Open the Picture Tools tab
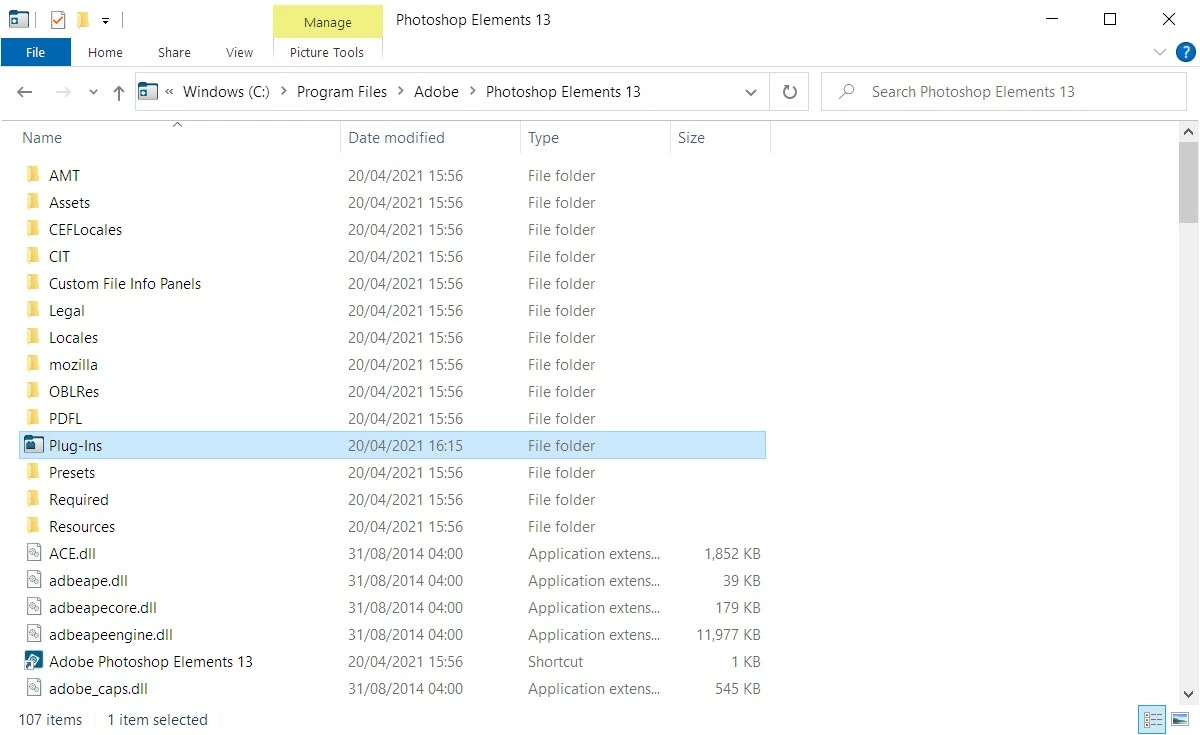This screenshot has height=735, width=1200. (x=327, y=52)
